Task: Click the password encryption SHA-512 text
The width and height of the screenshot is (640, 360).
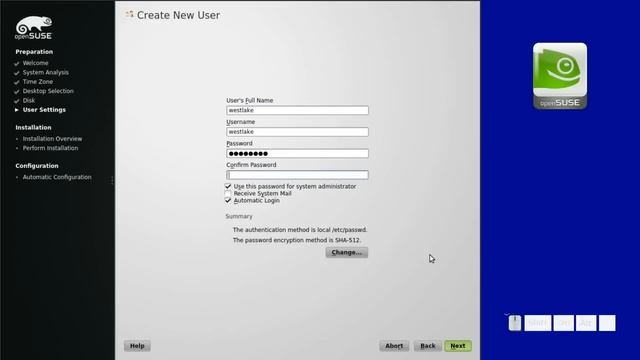Action: [x=297, y=240]
